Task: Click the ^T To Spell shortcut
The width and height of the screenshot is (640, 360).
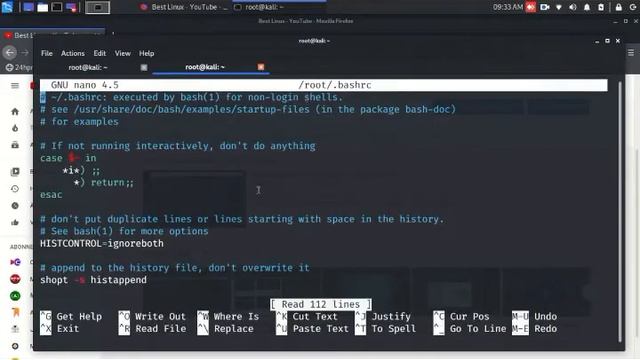Action: (385, 329)
